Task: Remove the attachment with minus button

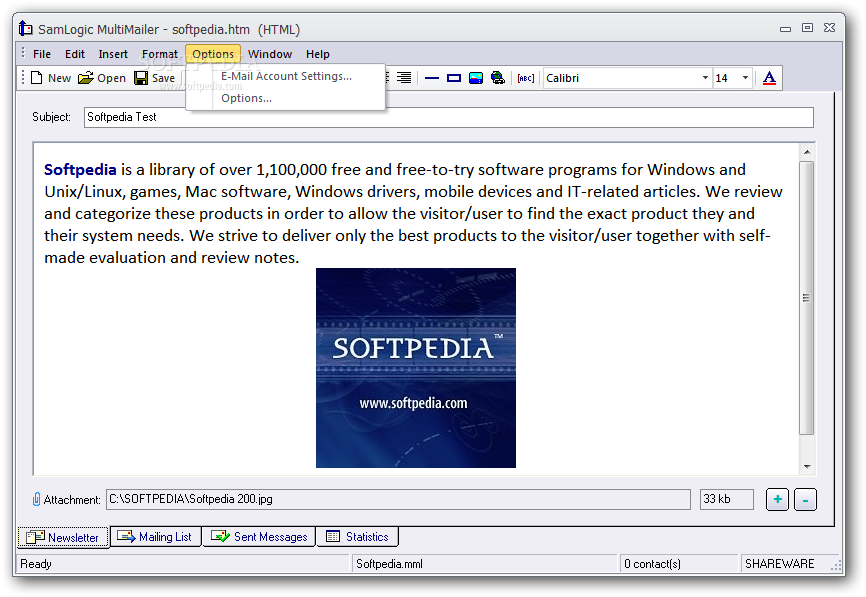Action: [805, 500]
